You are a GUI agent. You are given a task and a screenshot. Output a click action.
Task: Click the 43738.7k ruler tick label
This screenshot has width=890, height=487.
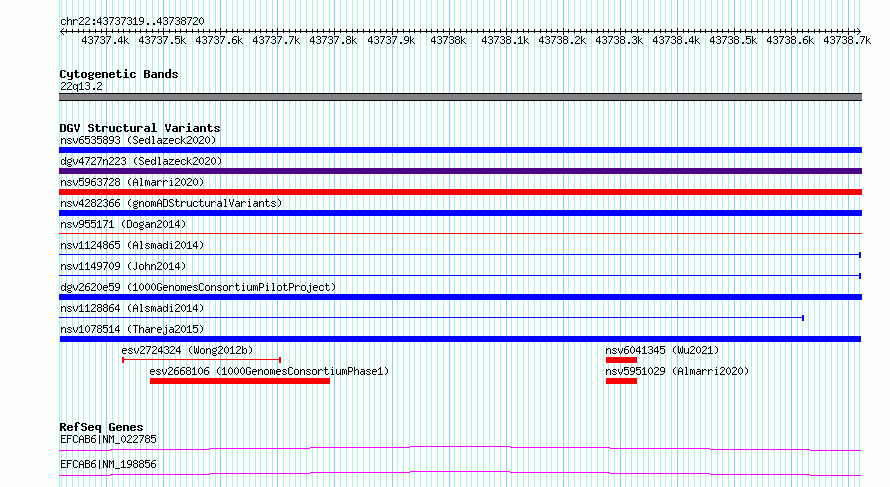point(847,40)
